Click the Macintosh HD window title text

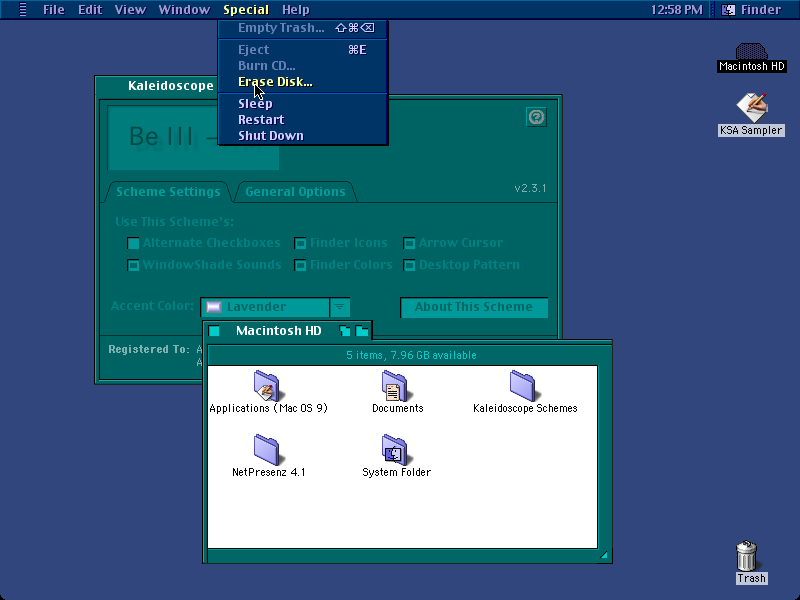tap(279, 331)
